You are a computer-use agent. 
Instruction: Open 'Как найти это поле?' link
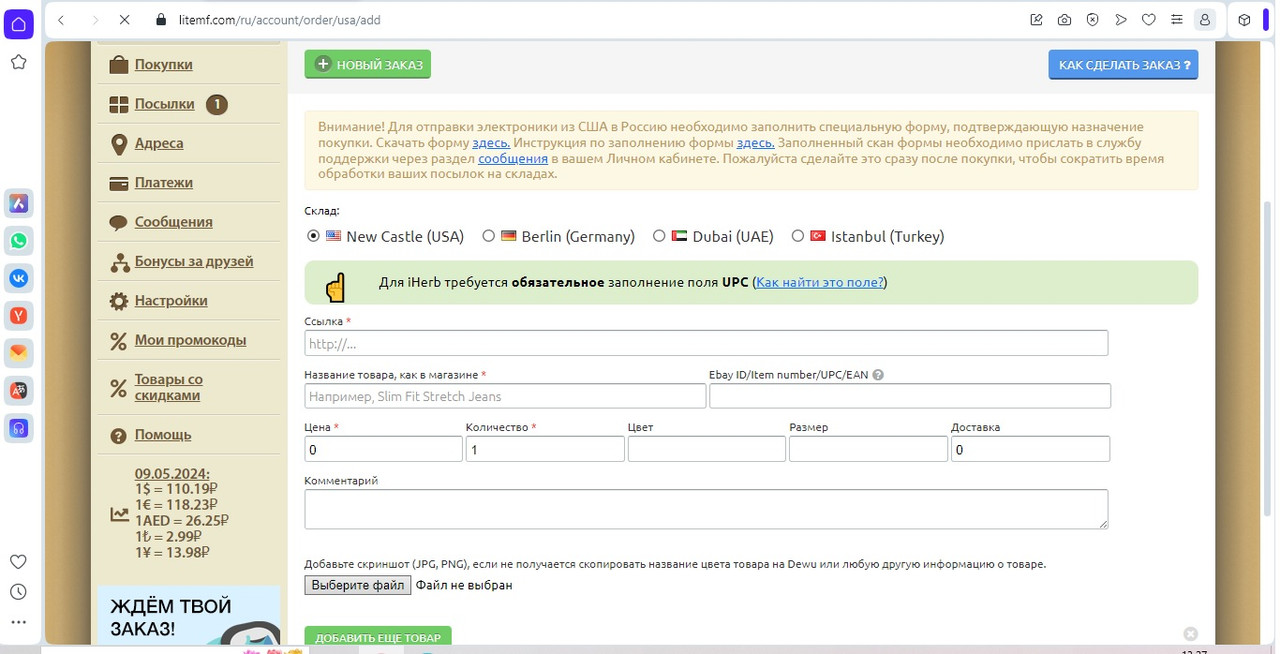(820, 282)
